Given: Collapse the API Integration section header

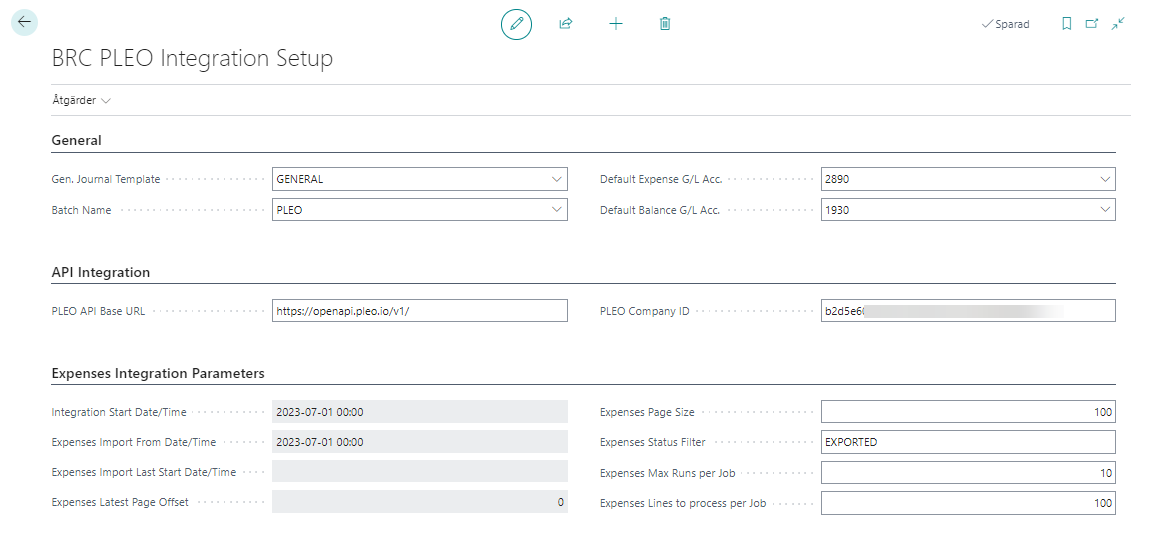Looking at the screenshot, I should pos(100,272).
